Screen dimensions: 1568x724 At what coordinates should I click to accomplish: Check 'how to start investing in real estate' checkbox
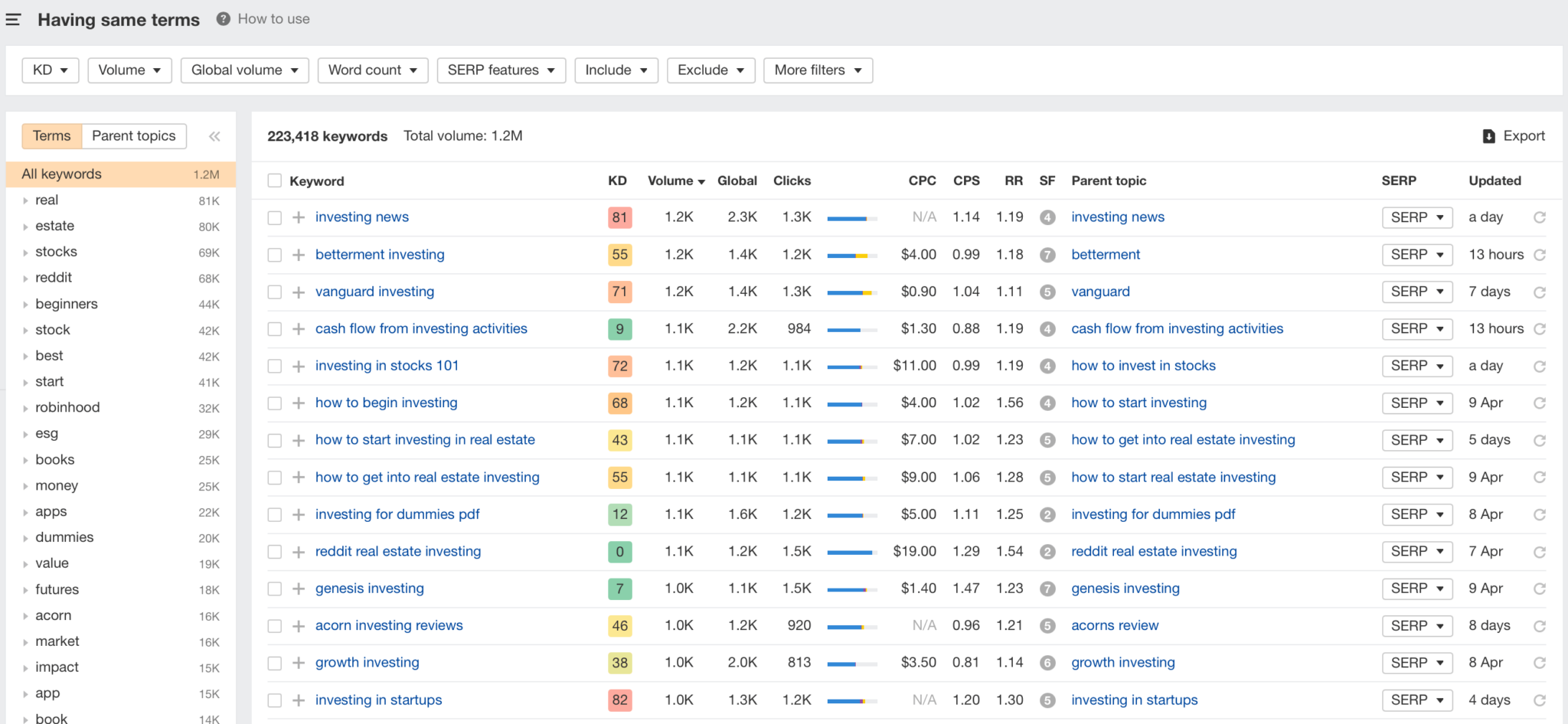point(274,440)
